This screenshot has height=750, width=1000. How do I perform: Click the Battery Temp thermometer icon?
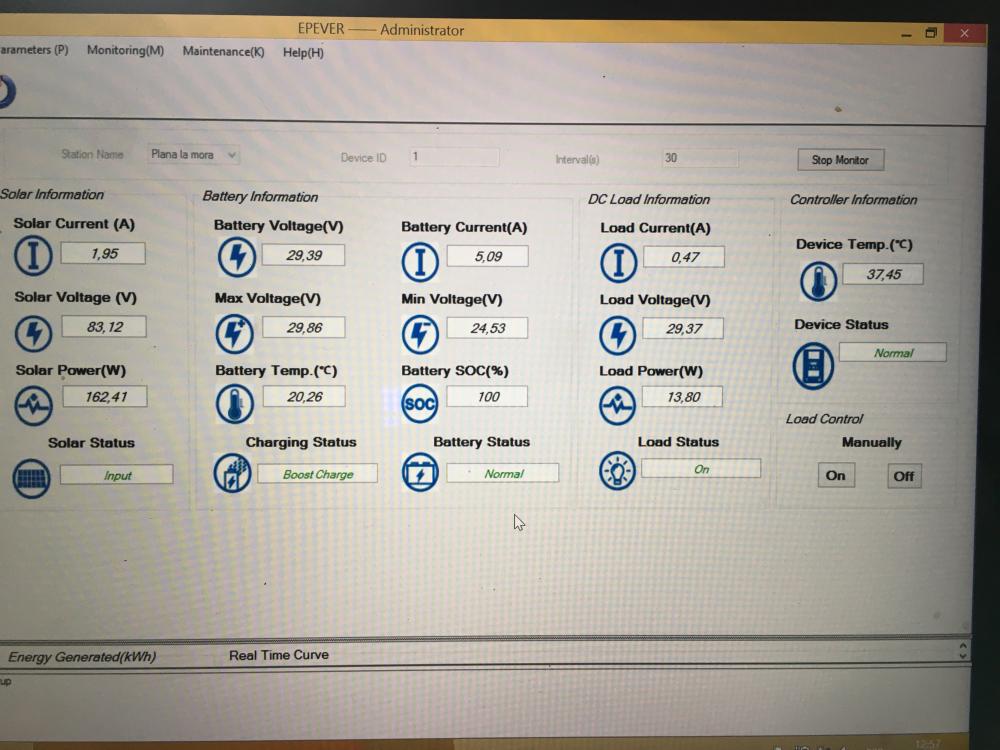(x=235, y=404)
